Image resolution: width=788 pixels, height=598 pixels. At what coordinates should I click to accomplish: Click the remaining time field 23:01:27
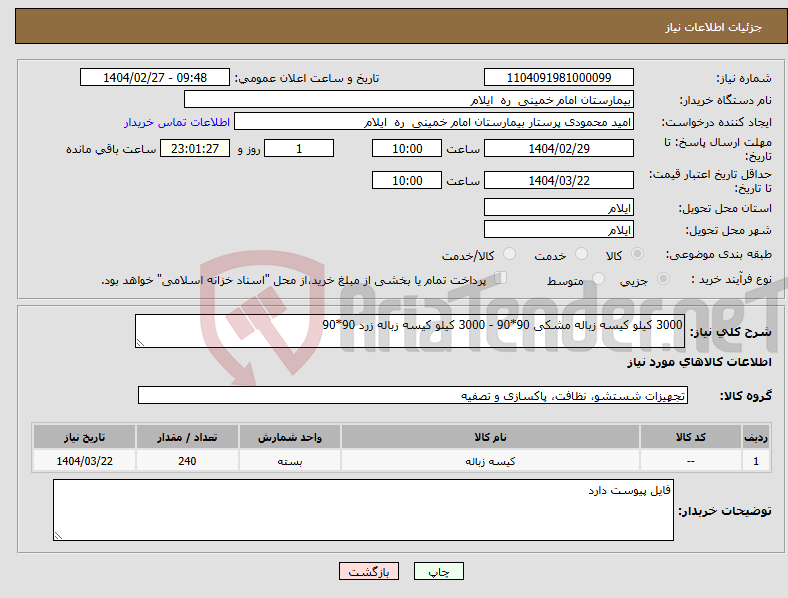click(195, 148)
